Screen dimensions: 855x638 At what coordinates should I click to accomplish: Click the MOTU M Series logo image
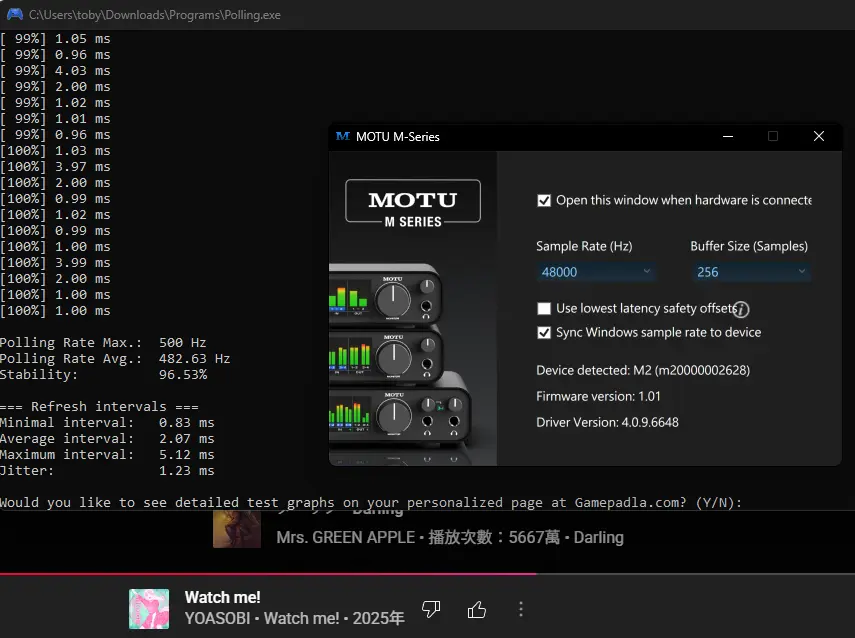coord(413,201)
